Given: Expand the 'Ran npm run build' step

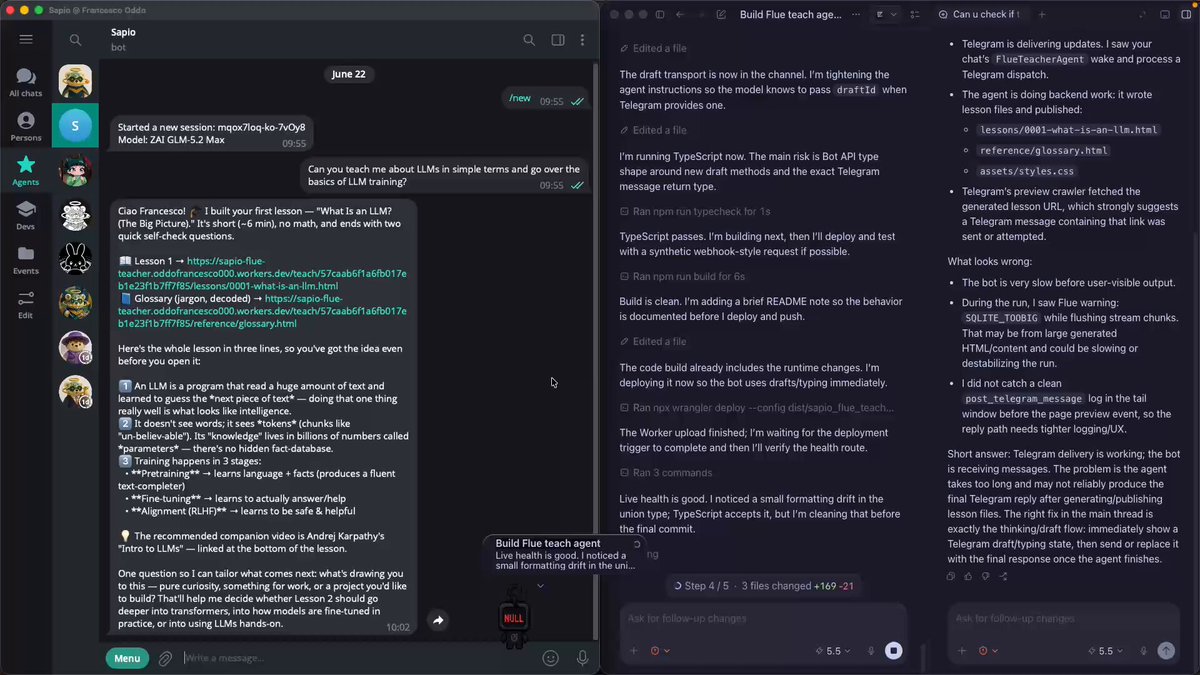Looking at the screenshot, I should [682, 276].
